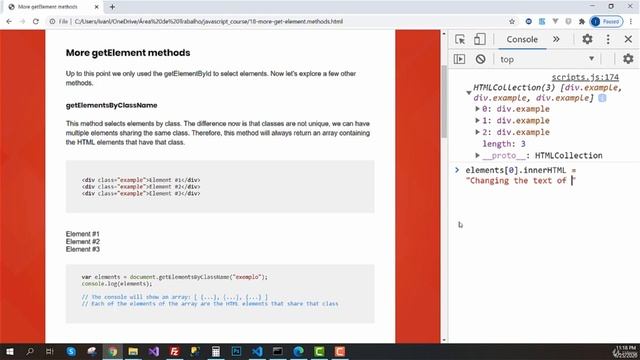This screenshot has width=640, height=360.
Task: Bookmark this page with the star icon
Action: (x=512, y=21)
